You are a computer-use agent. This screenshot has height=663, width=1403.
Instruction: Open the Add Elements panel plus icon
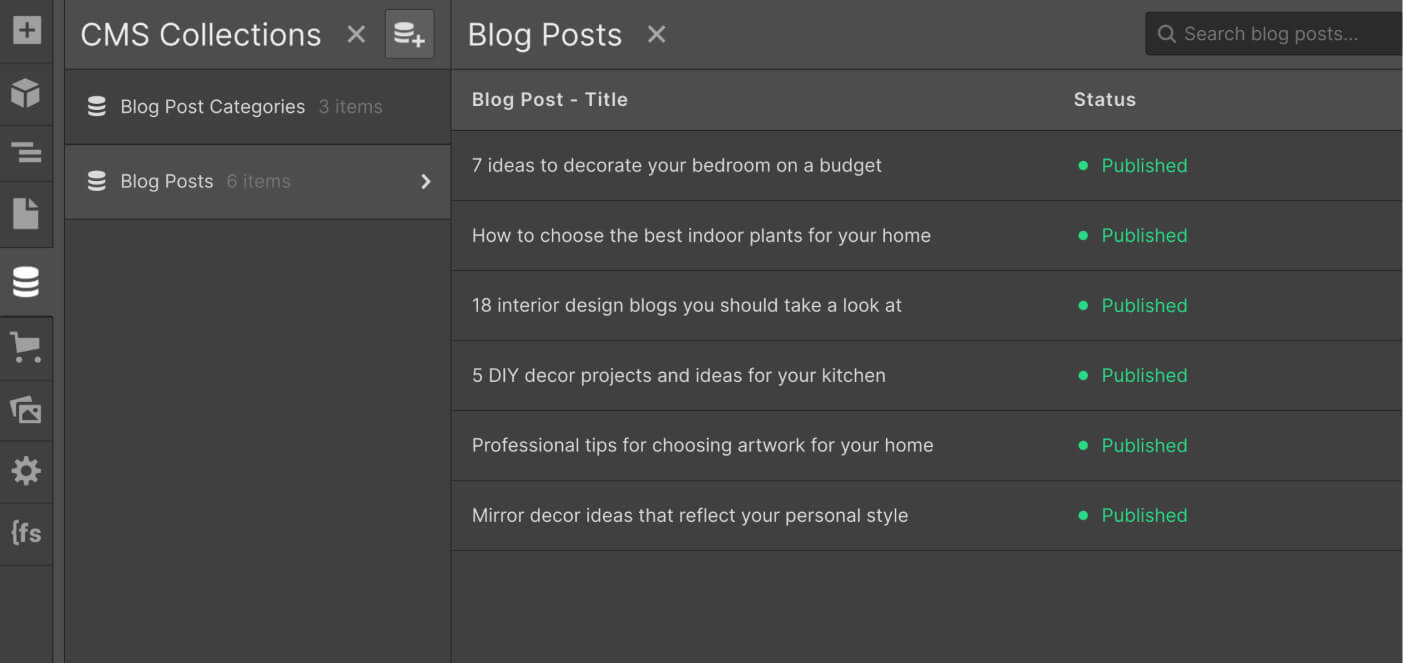point(26,30)
